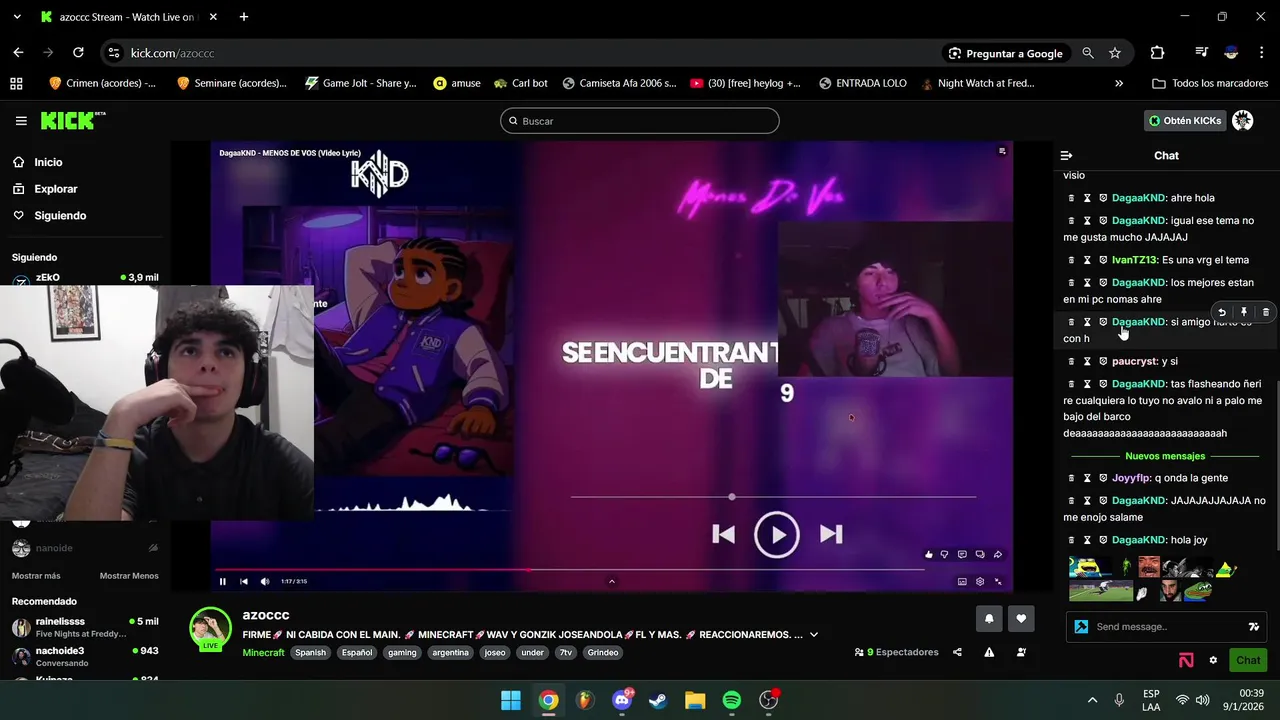Open Carl bot bookmark
The height and width of the screenshot is (720, 1280).
[x=520, y=84]
